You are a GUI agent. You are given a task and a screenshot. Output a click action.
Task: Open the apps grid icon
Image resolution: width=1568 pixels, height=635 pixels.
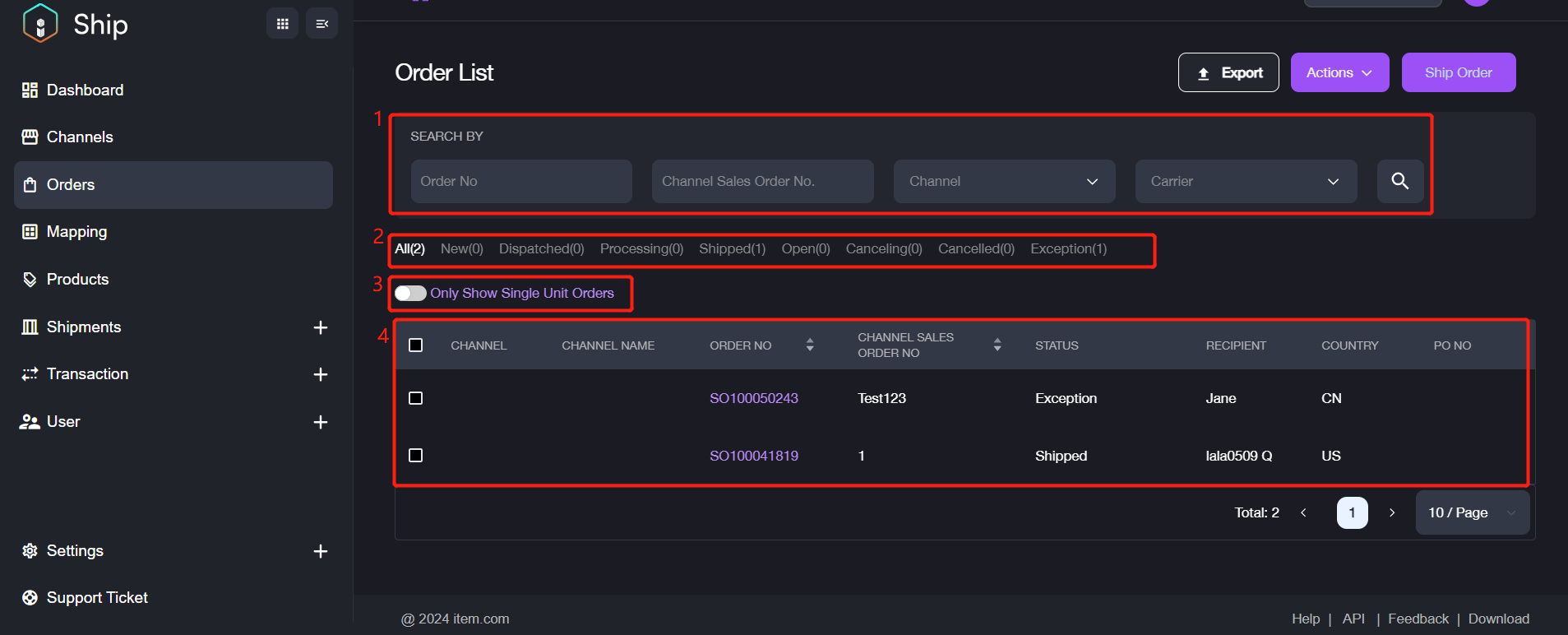(282, 24)
